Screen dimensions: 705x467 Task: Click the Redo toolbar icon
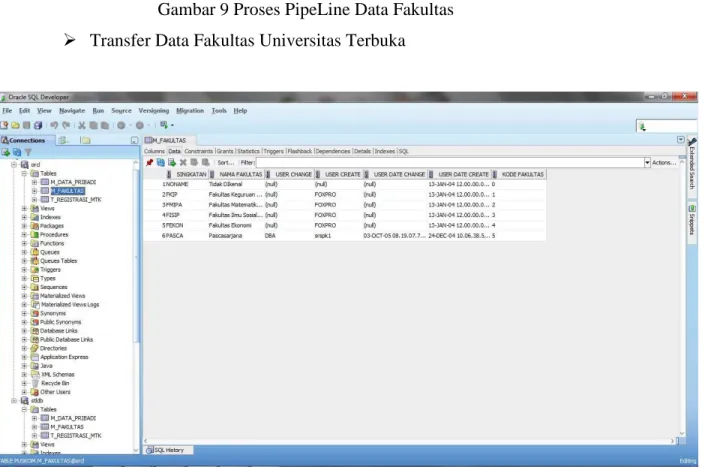pos(66,125)
